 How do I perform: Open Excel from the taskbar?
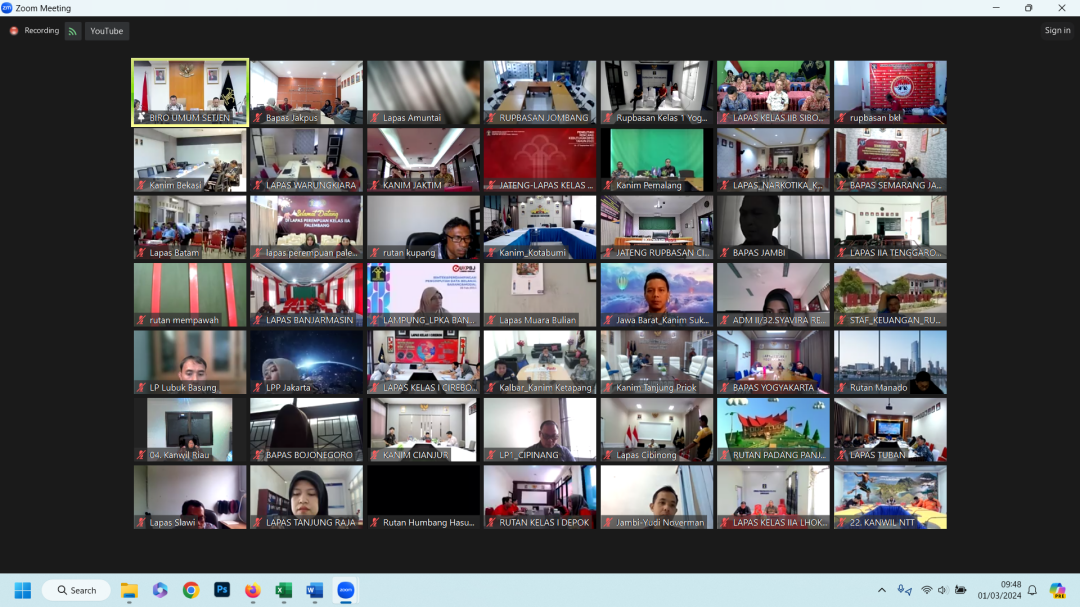tap(283, 590)
